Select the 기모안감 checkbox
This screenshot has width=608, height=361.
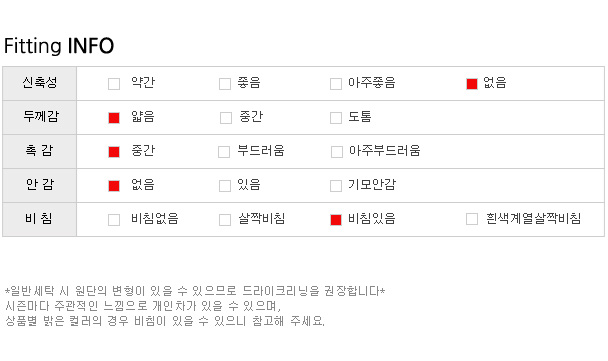click(336, 186)
